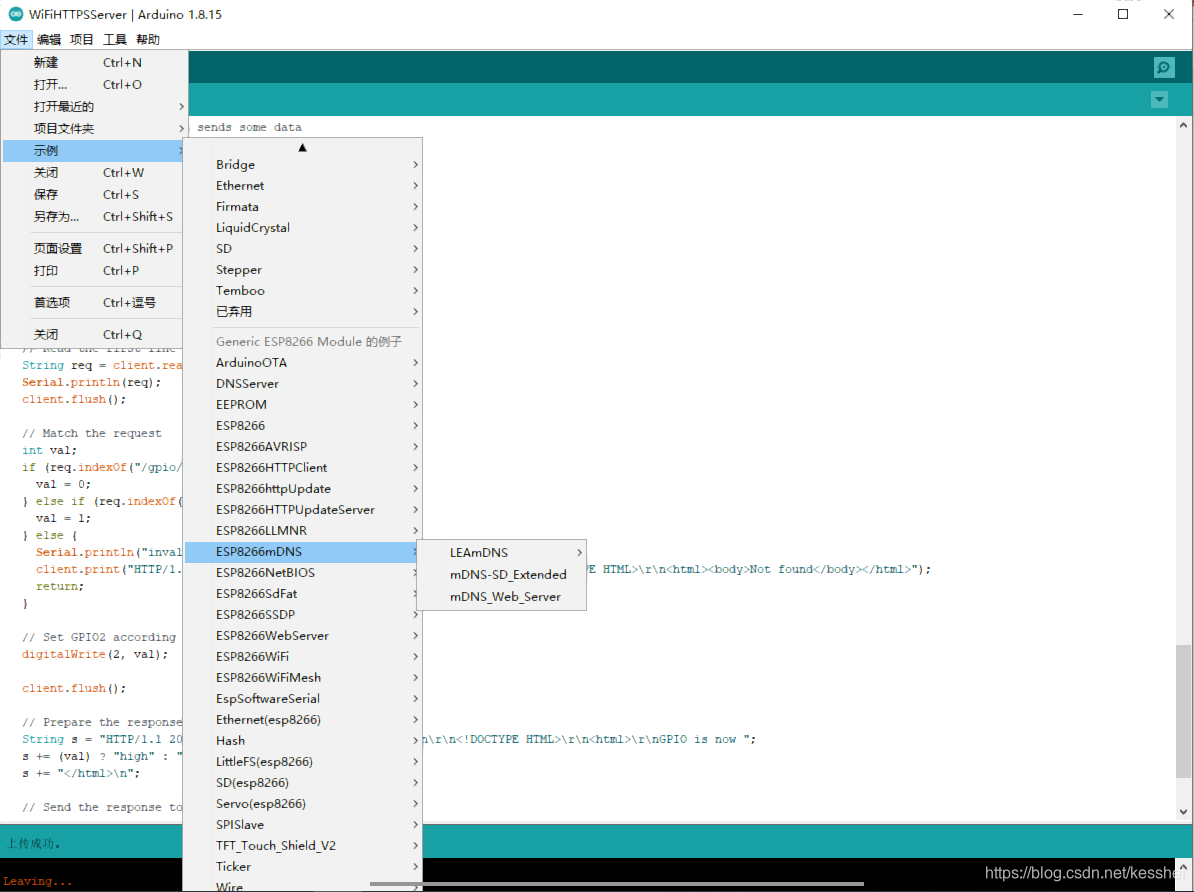Choose 保存 from the file menu
Screen dimensions: 1194x892
coord(94,195)
